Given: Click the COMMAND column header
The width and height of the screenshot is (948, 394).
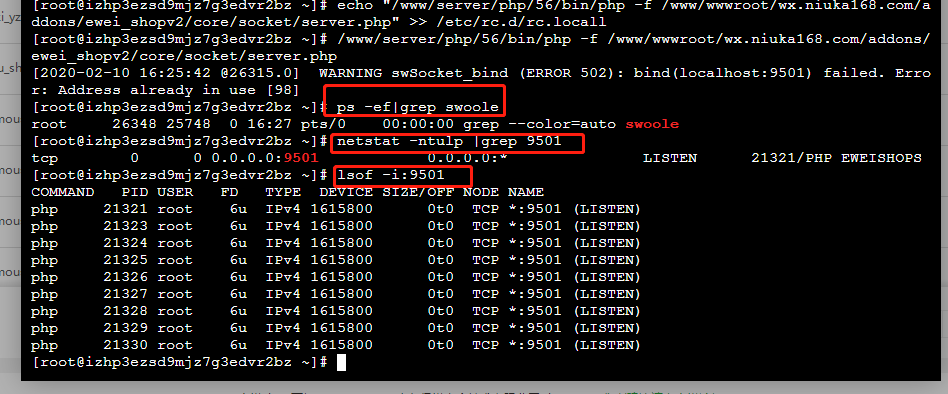Looking at the screenshot, I should (62, 192).
